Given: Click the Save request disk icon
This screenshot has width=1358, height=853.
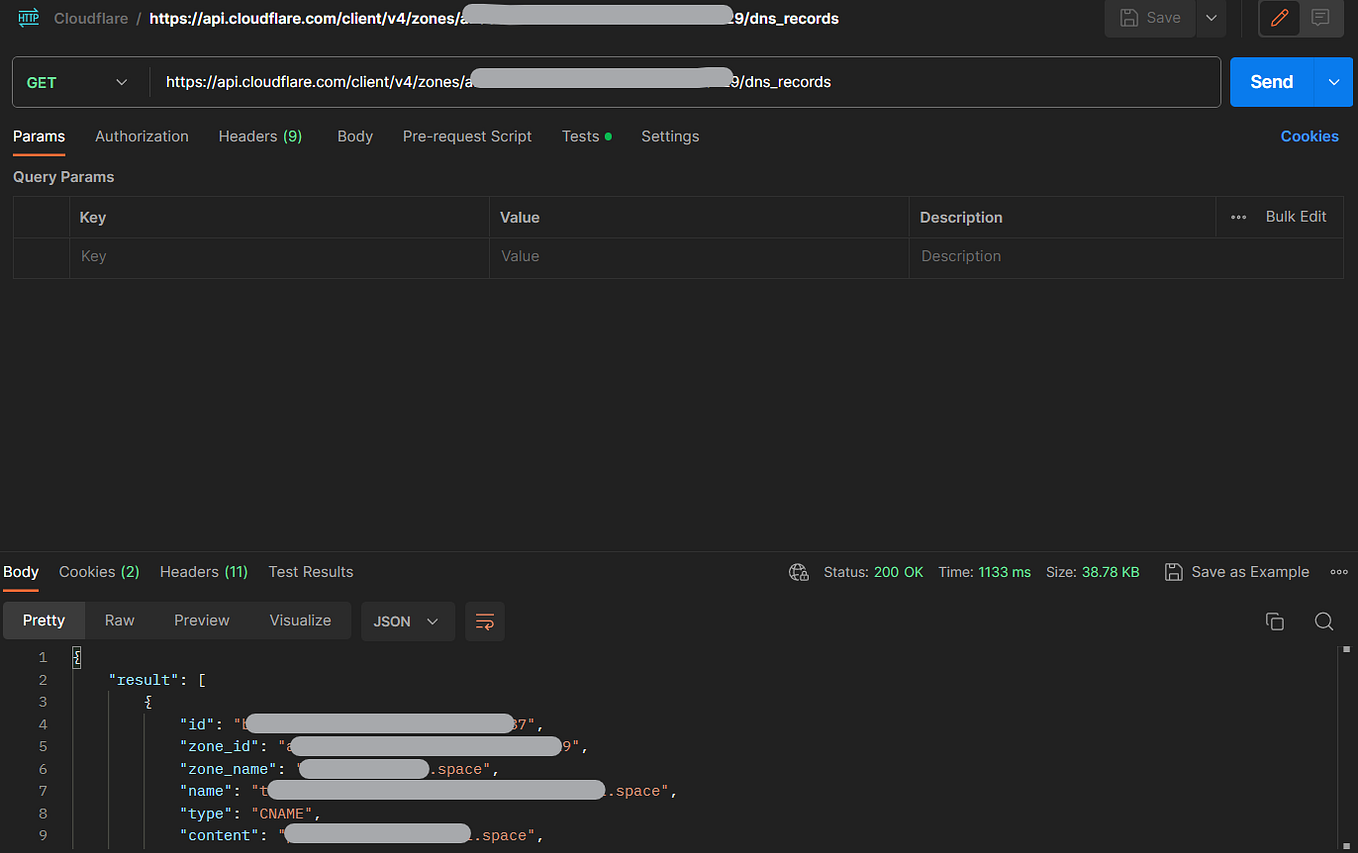Looking at the screenshot, I should pyautogui.click(x=1140, y=18).
